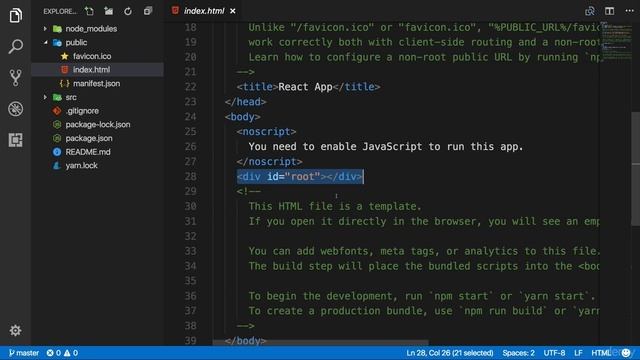Open the Search view in activity bar
Viewport: 640px width, 360px height.
[x=15, y=46]
